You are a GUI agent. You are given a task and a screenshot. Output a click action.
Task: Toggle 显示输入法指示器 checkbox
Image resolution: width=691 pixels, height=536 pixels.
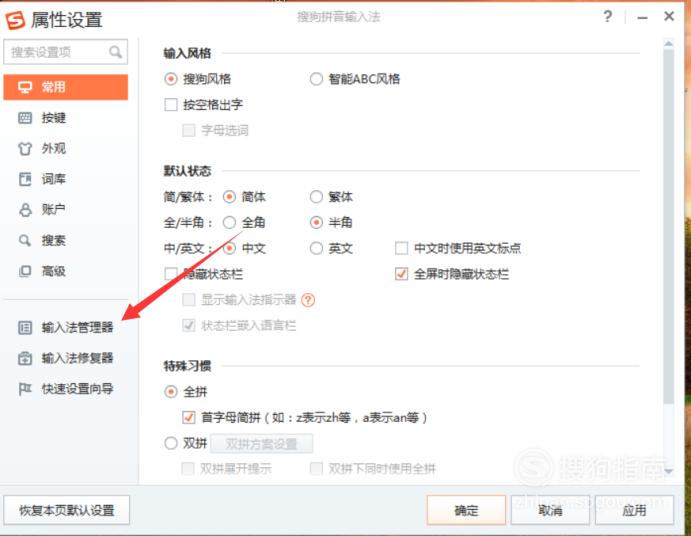189,300
